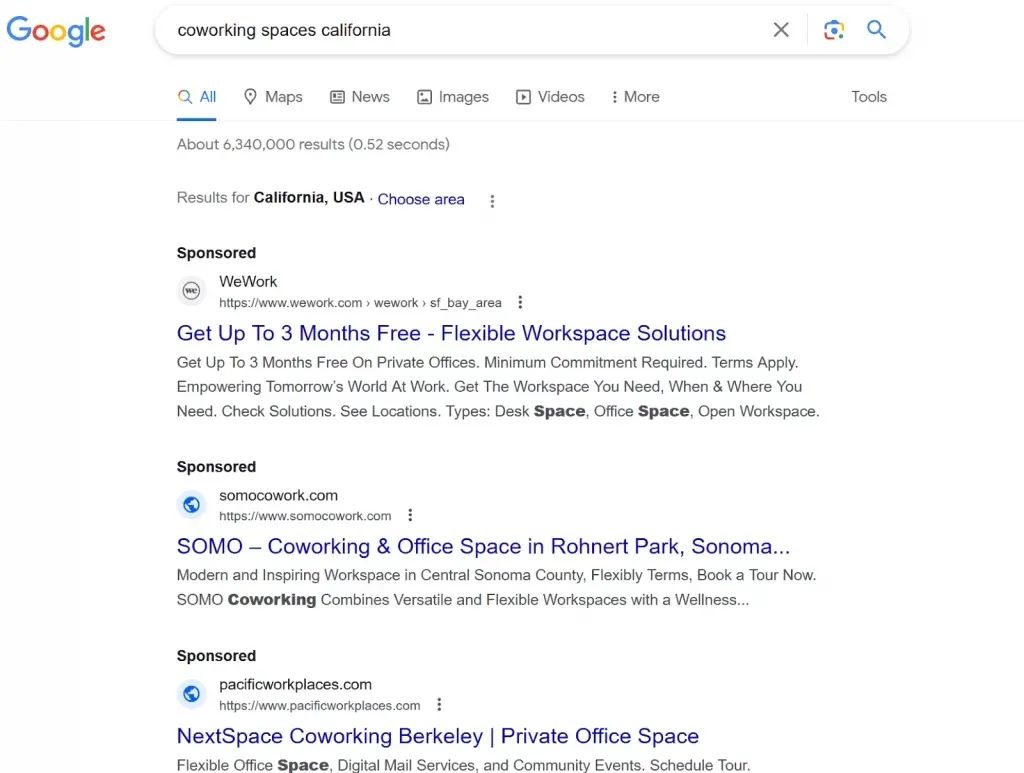Open the SOMO Coworking & Office Space result

[x=483, y=546]
